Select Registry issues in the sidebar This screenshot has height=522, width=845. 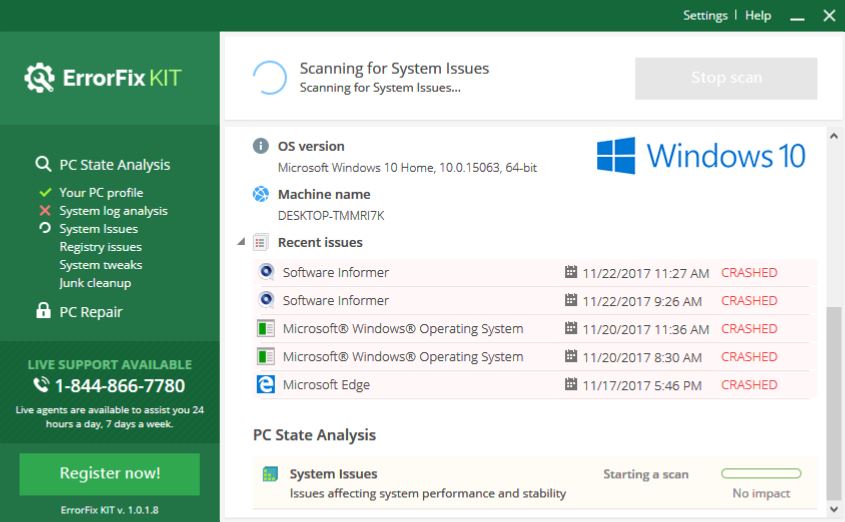click(x=100, y=247)
